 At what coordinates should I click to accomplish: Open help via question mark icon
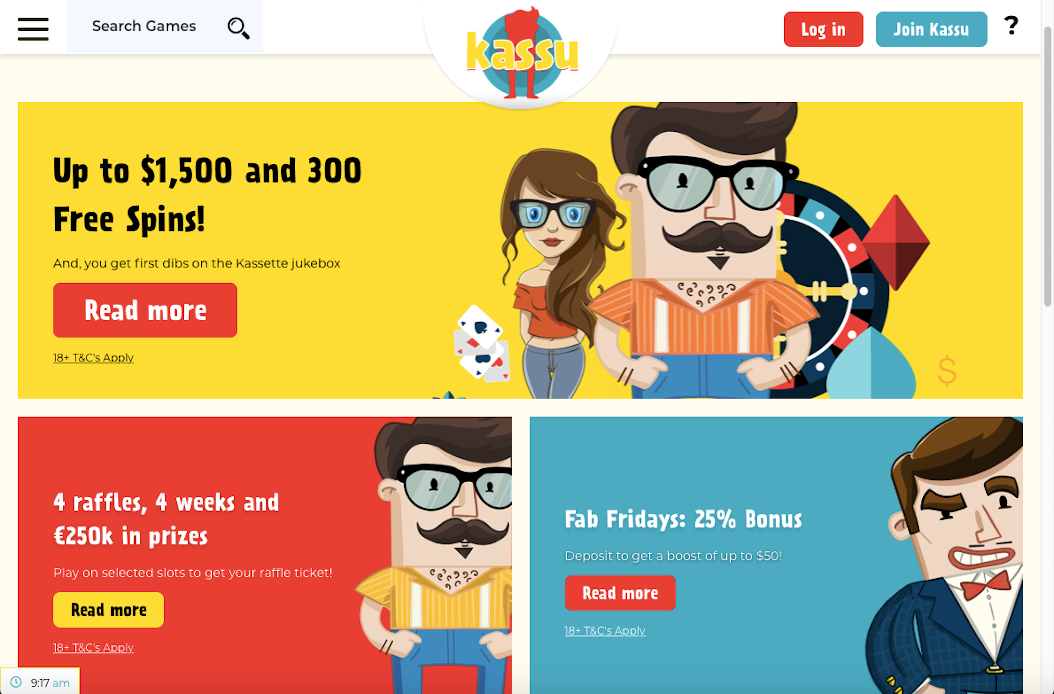(1011, 26)
